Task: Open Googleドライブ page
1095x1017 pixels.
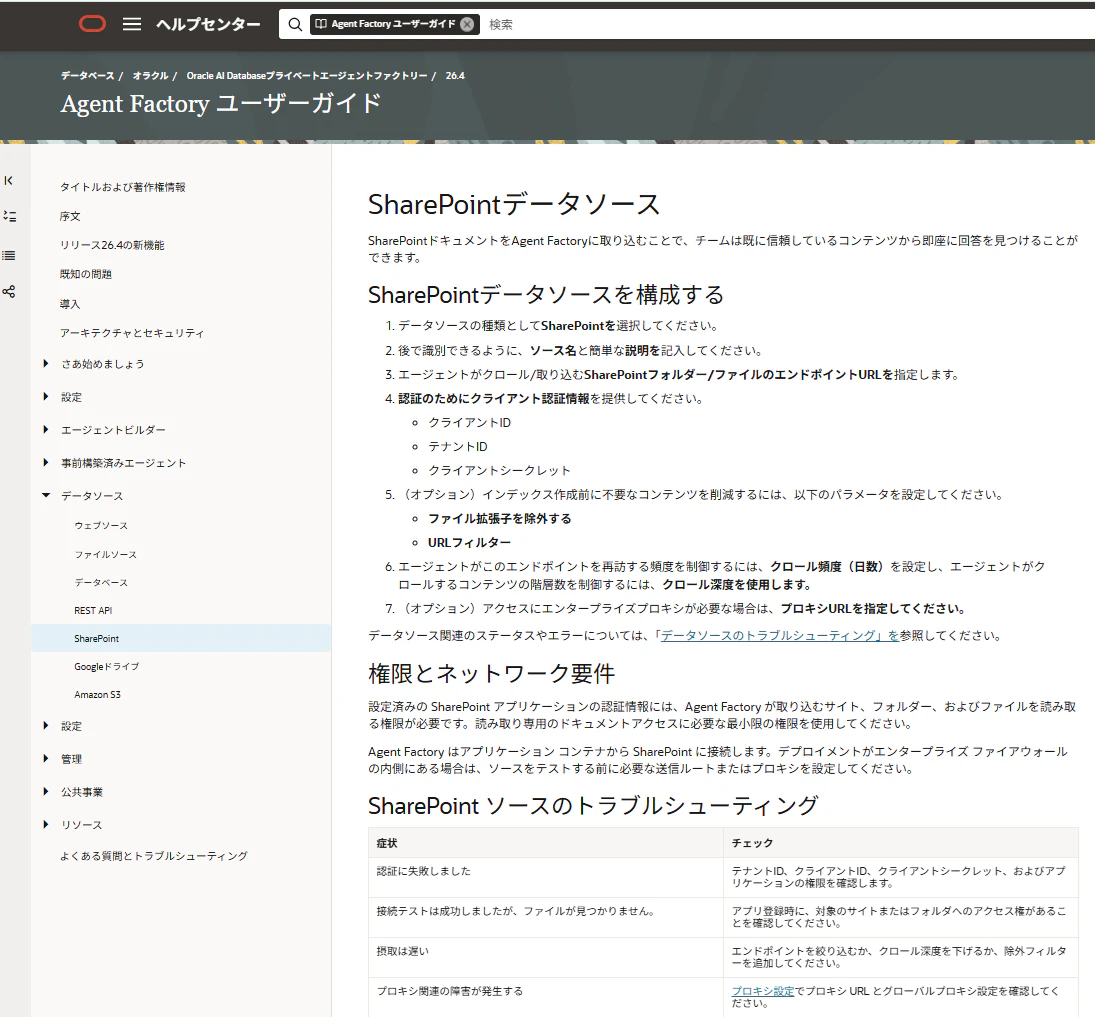Action: [106, 666]
